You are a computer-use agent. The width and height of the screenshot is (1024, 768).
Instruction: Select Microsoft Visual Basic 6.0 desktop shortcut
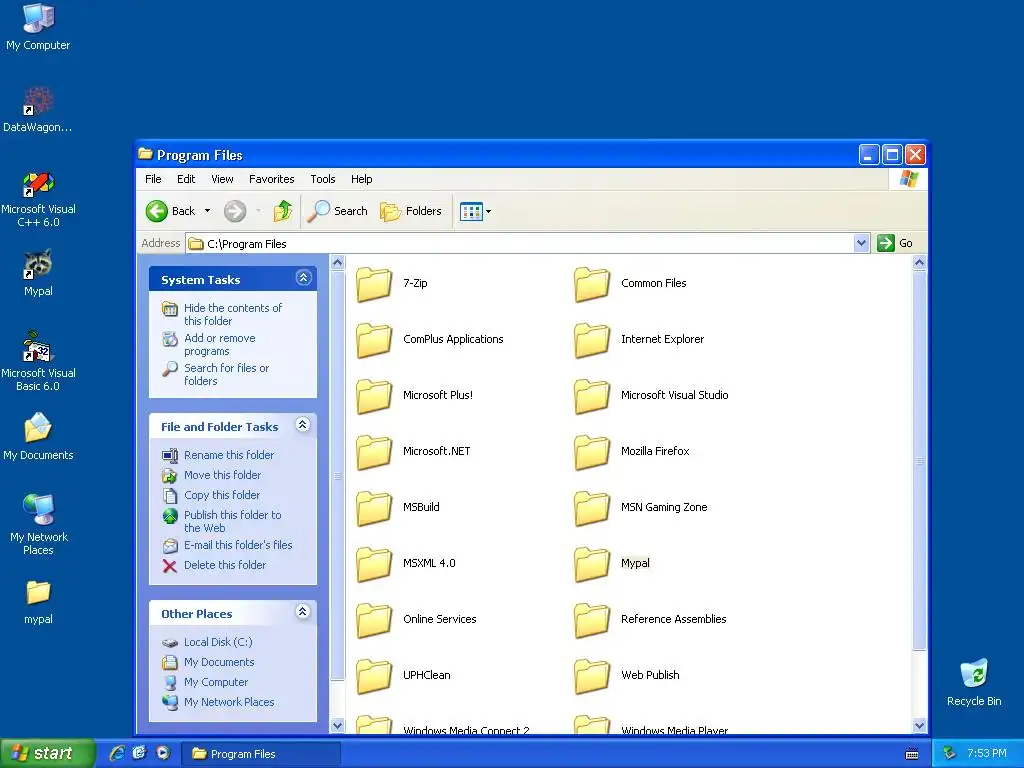(38, 362)
